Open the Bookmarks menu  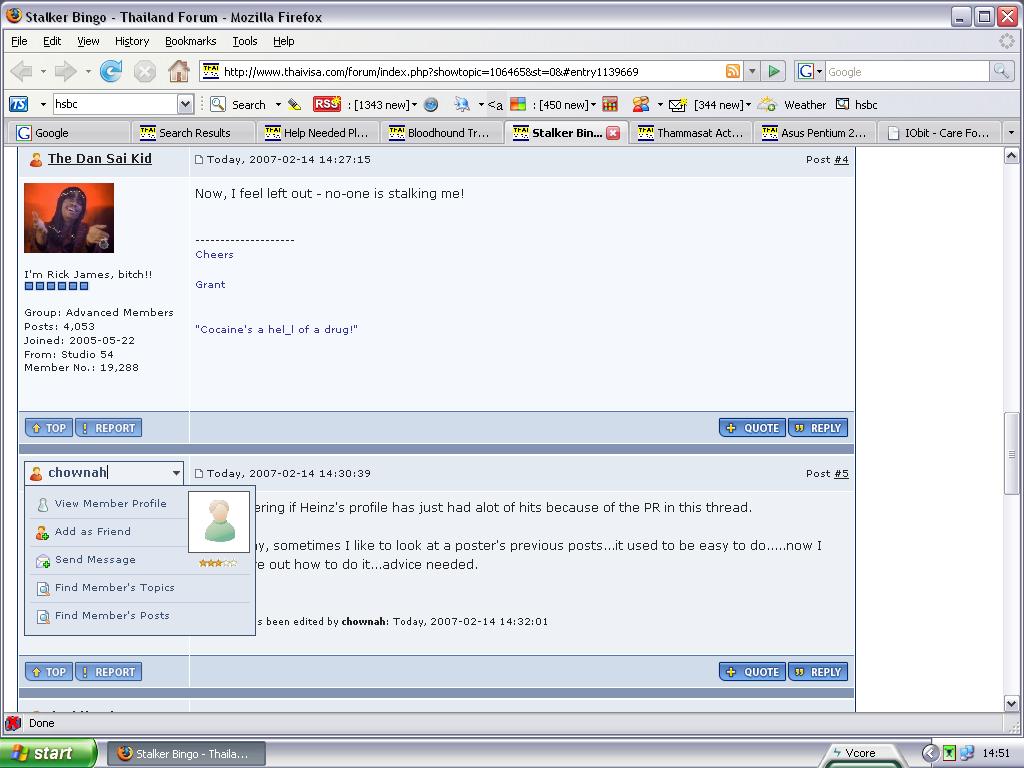coord(190,41)
